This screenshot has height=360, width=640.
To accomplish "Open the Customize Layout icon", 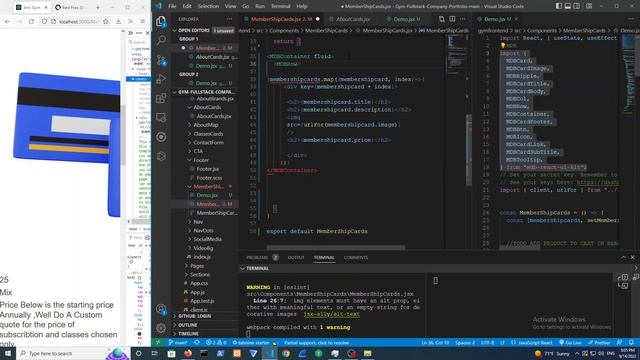I will [589, 6].
